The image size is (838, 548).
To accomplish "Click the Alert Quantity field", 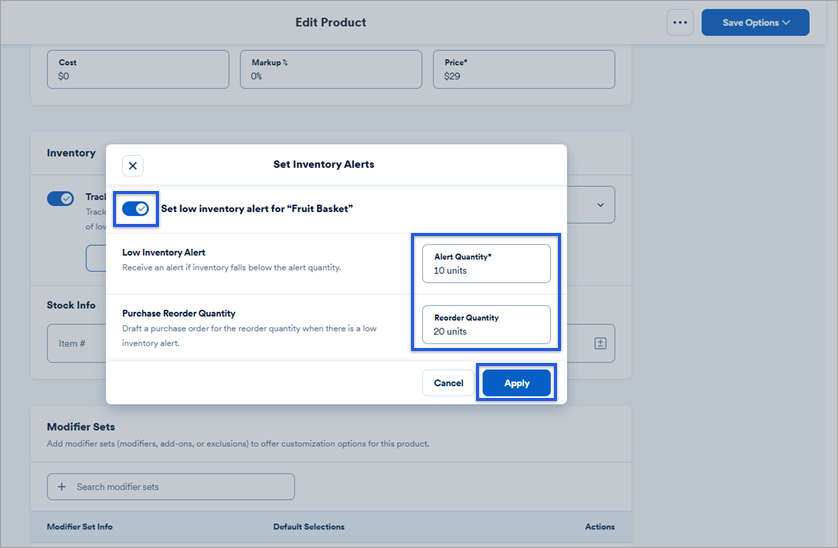I will (x=486, y=264).
